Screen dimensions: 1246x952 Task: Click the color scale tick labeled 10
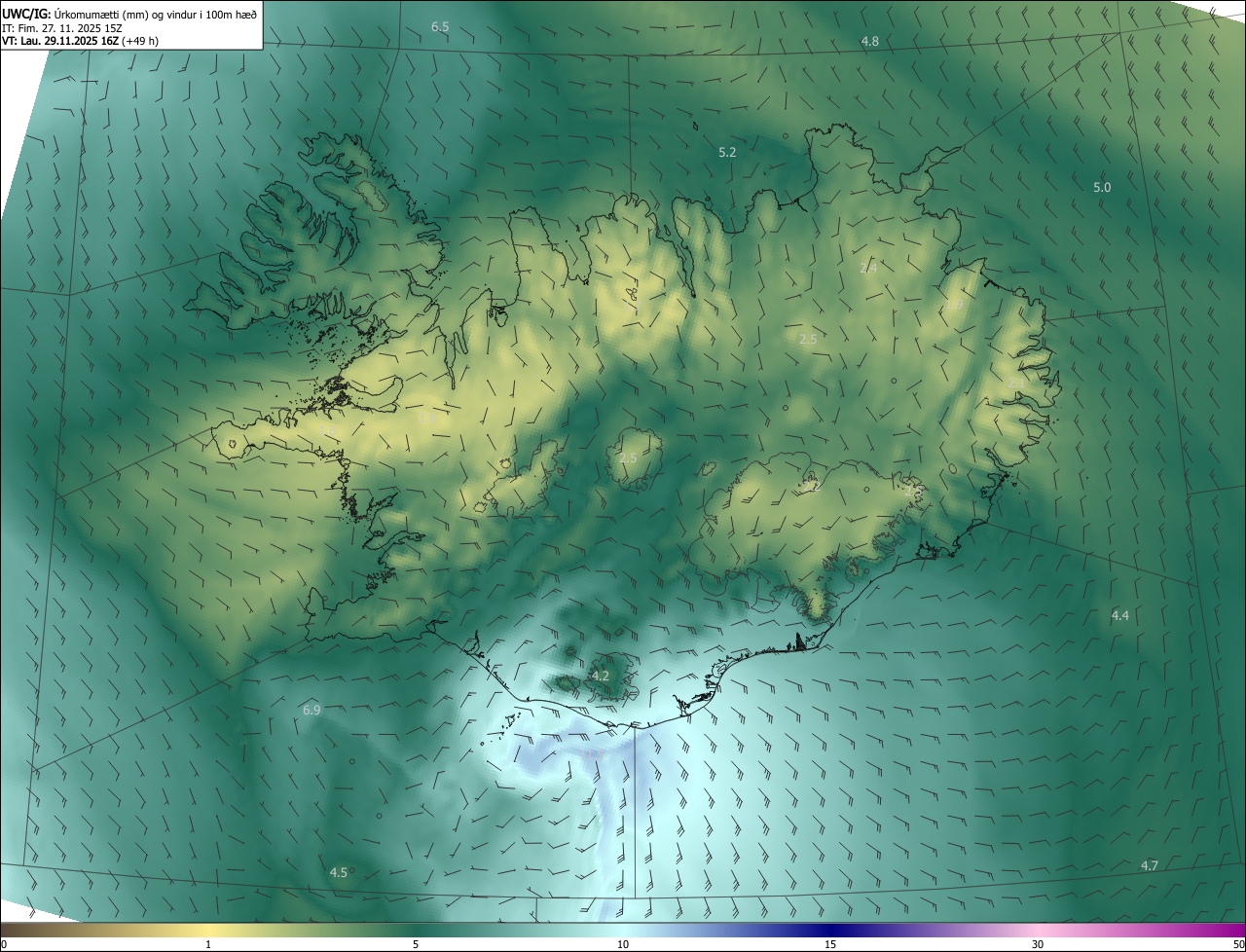623,944
